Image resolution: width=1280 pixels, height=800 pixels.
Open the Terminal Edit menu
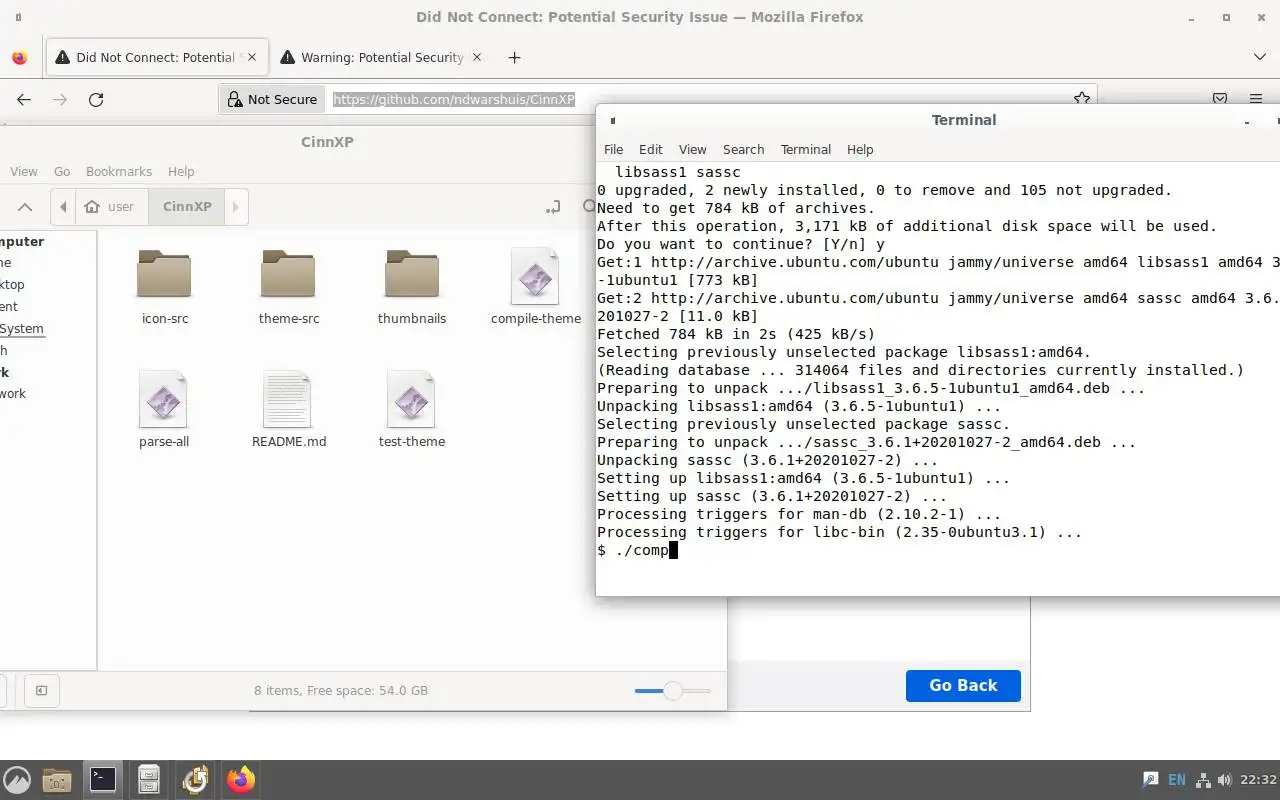651,149
